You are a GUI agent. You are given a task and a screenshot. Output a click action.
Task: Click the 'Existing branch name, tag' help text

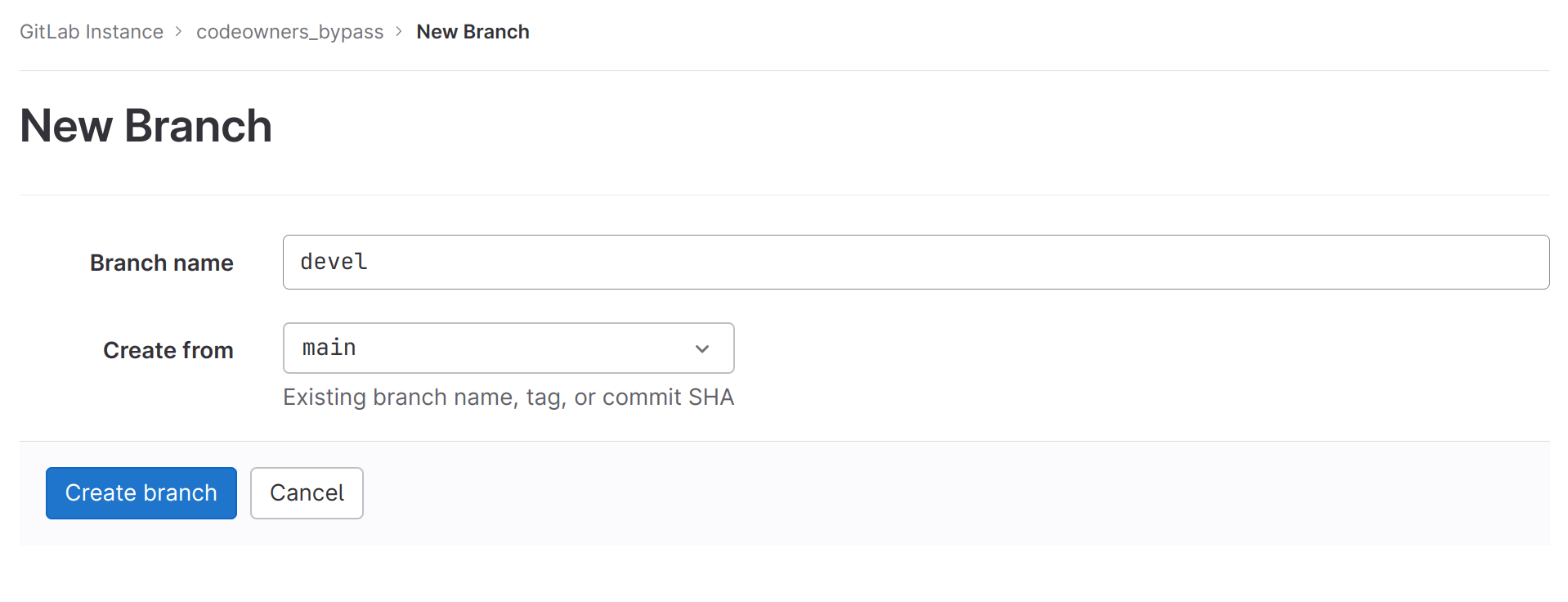click(425, 398)
